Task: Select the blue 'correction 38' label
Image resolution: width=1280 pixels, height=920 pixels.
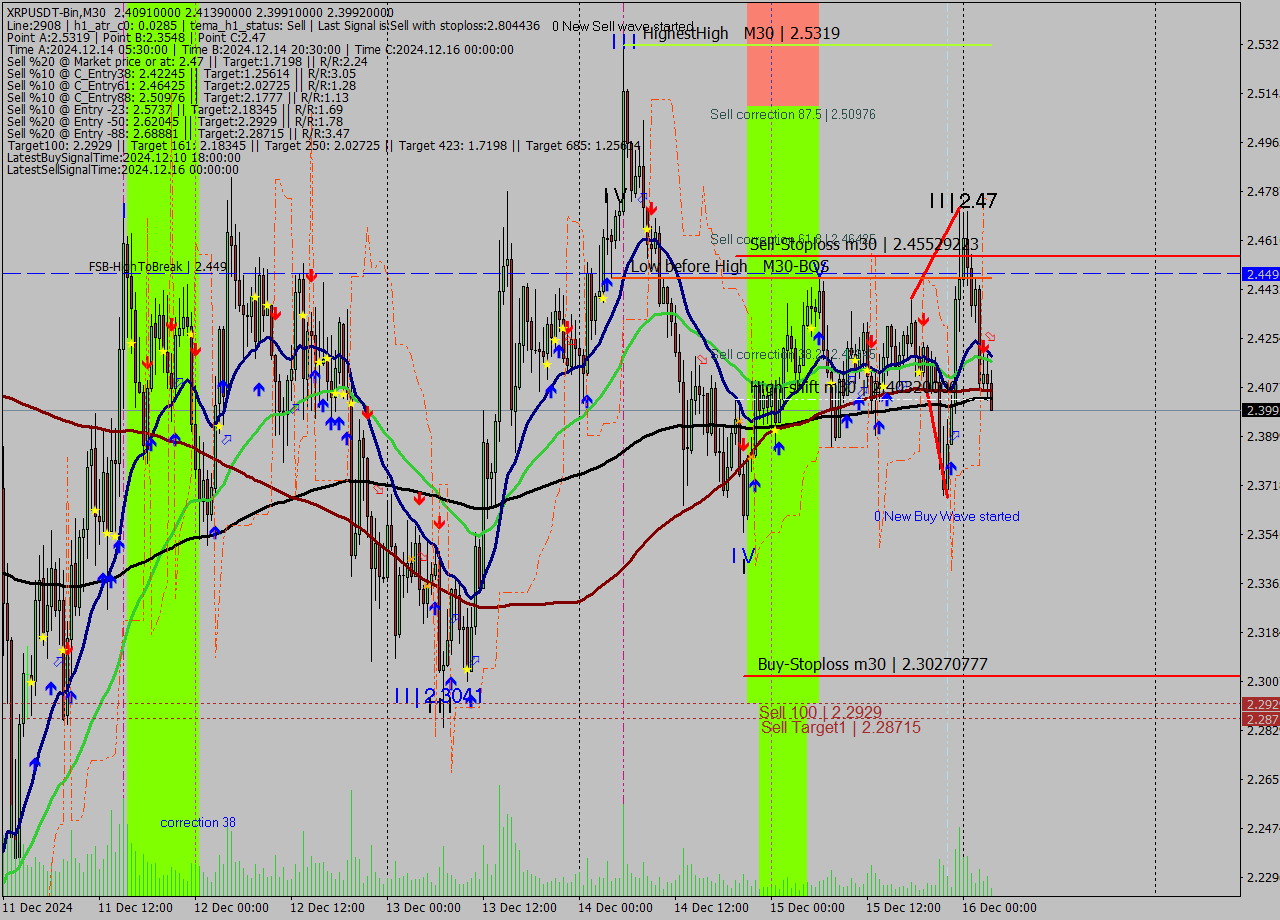Action: tap(198, 822)
